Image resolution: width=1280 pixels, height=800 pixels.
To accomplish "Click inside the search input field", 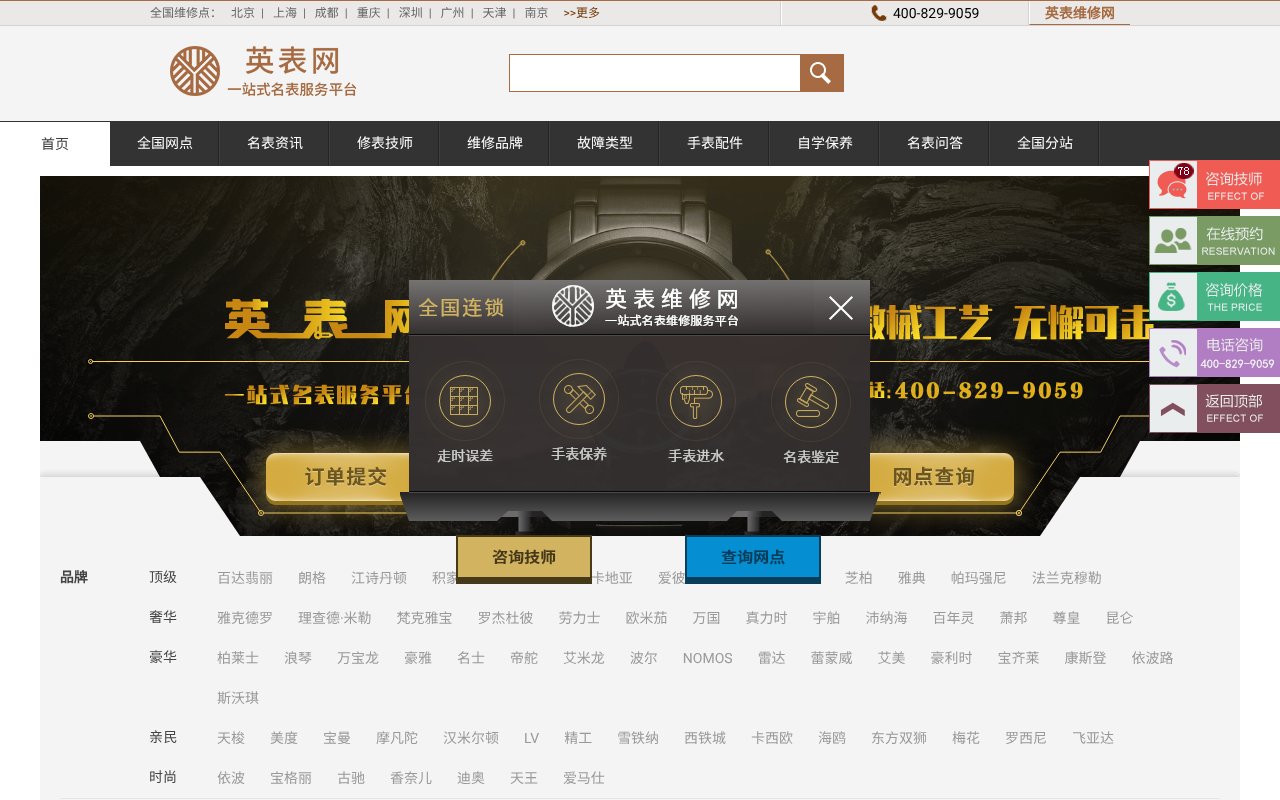I will click(655, 72).
